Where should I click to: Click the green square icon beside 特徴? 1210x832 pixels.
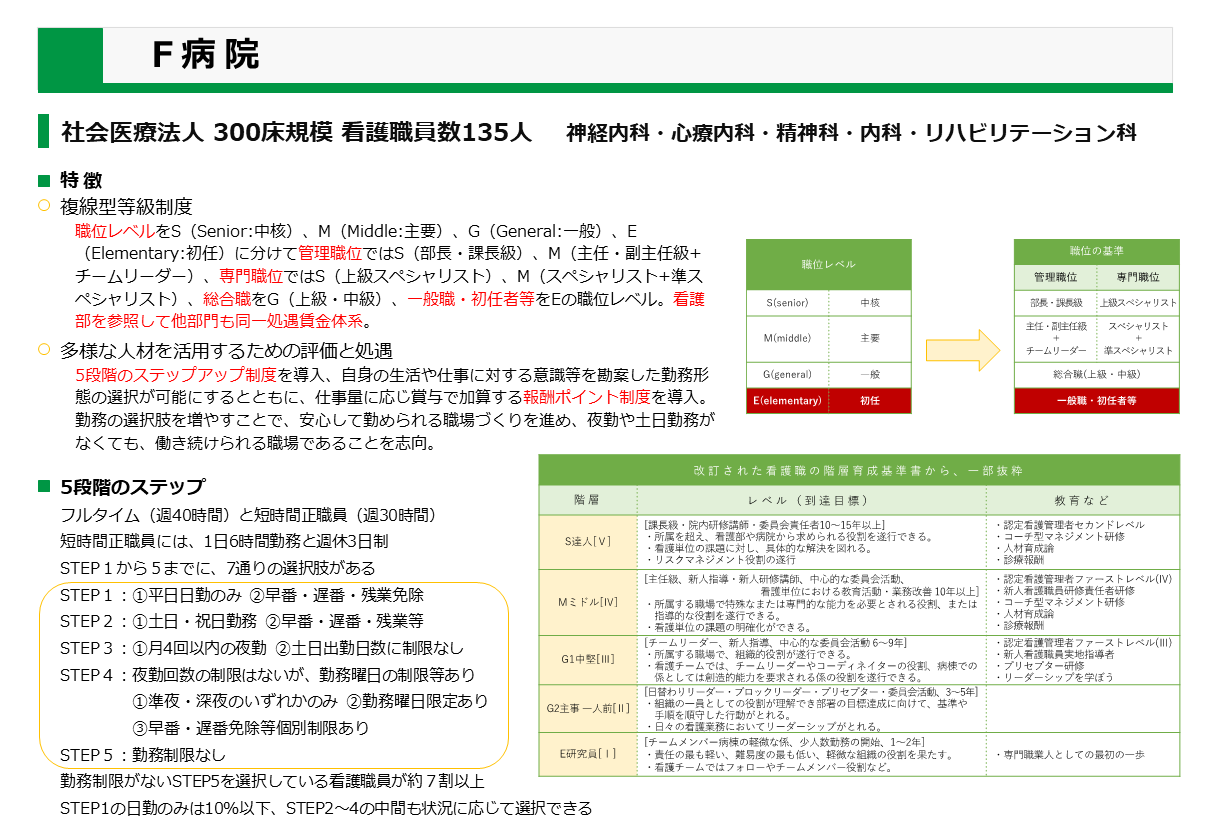[43, 177]
